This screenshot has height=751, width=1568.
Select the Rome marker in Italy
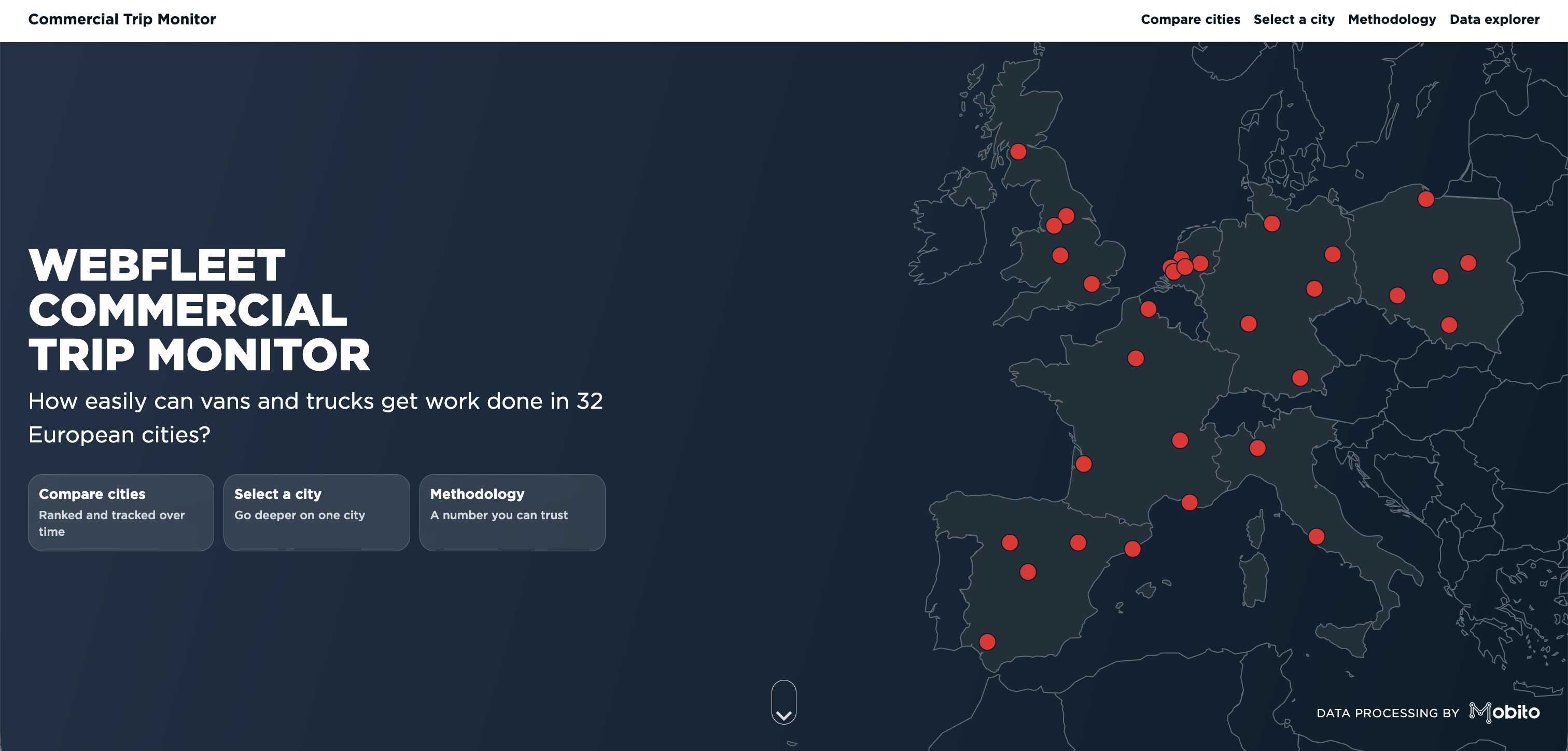tap(1316, 536)
